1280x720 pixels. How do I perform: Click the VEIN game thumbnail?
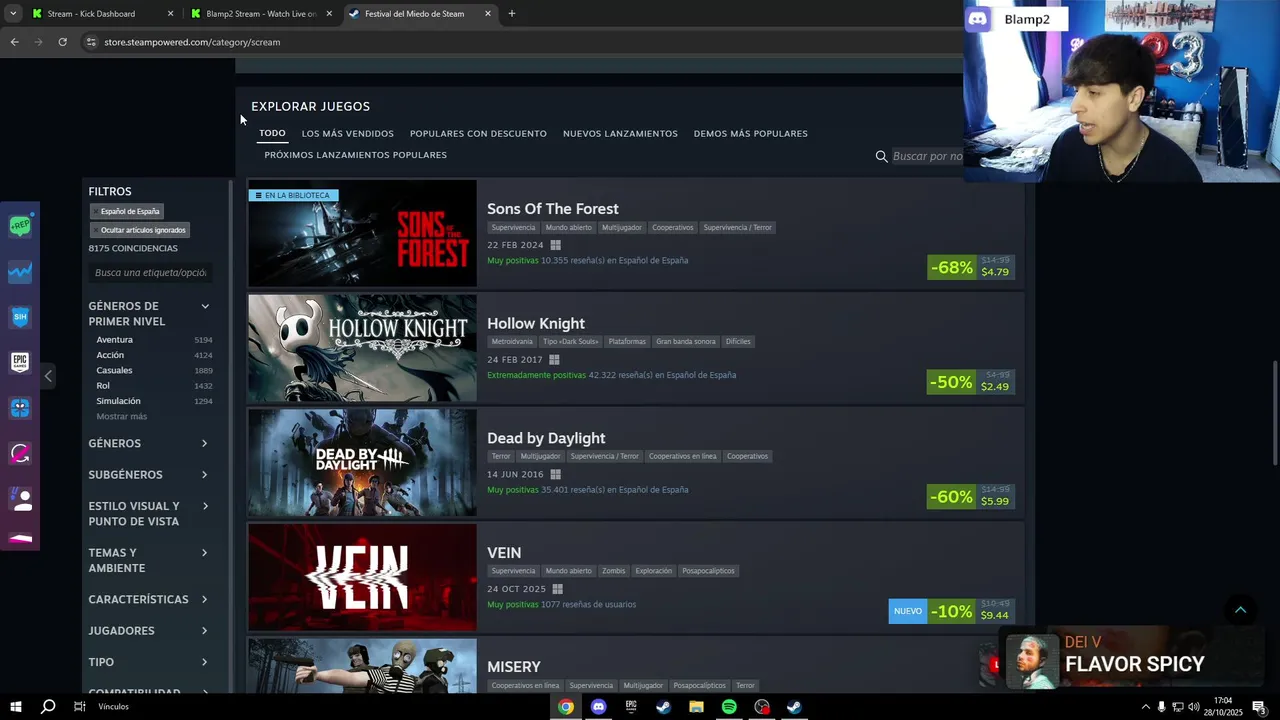coord(362,578)
